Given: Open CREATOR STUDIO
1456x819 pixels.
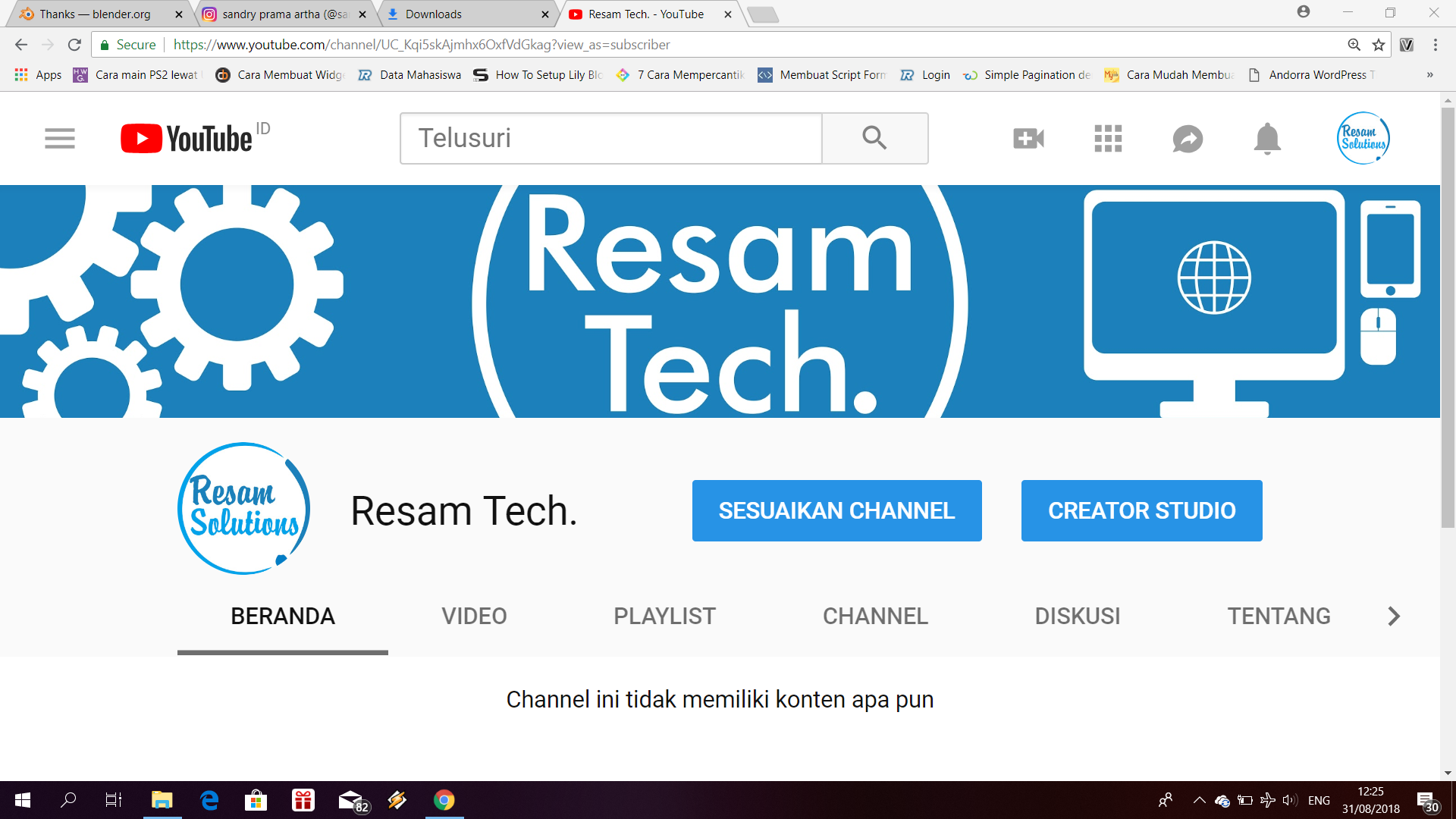Looking at the screenshot, I should point(1141,510).
